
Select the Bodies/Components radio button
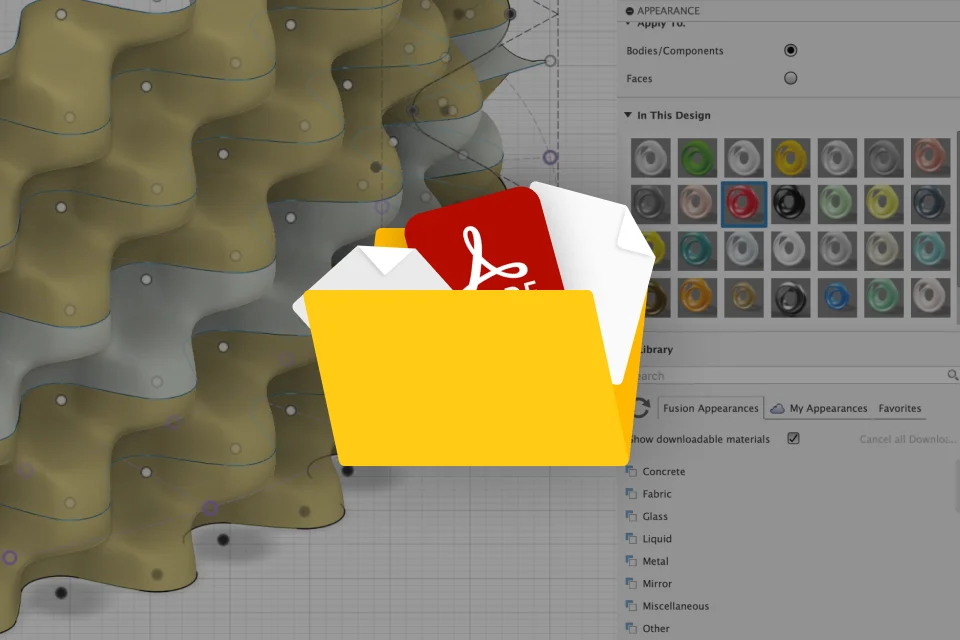coord(790,50)
